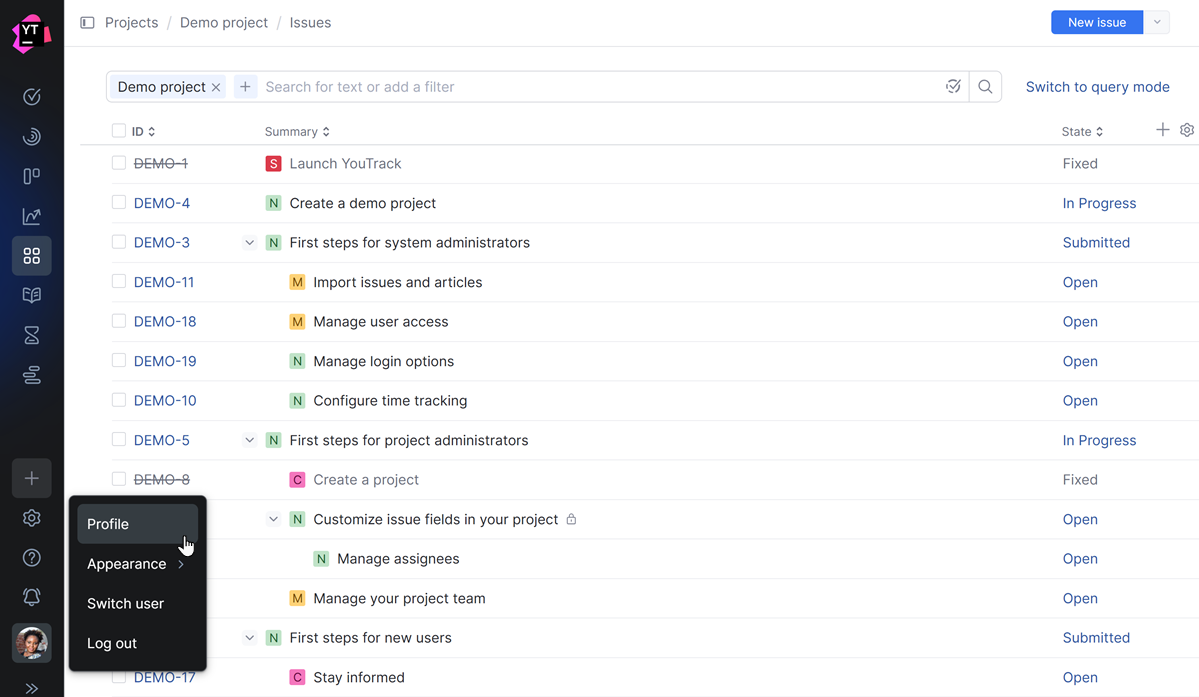This screenshot has width=1199, height=697.
Task: Click the help question mark icon
Action: click(31, 558)
